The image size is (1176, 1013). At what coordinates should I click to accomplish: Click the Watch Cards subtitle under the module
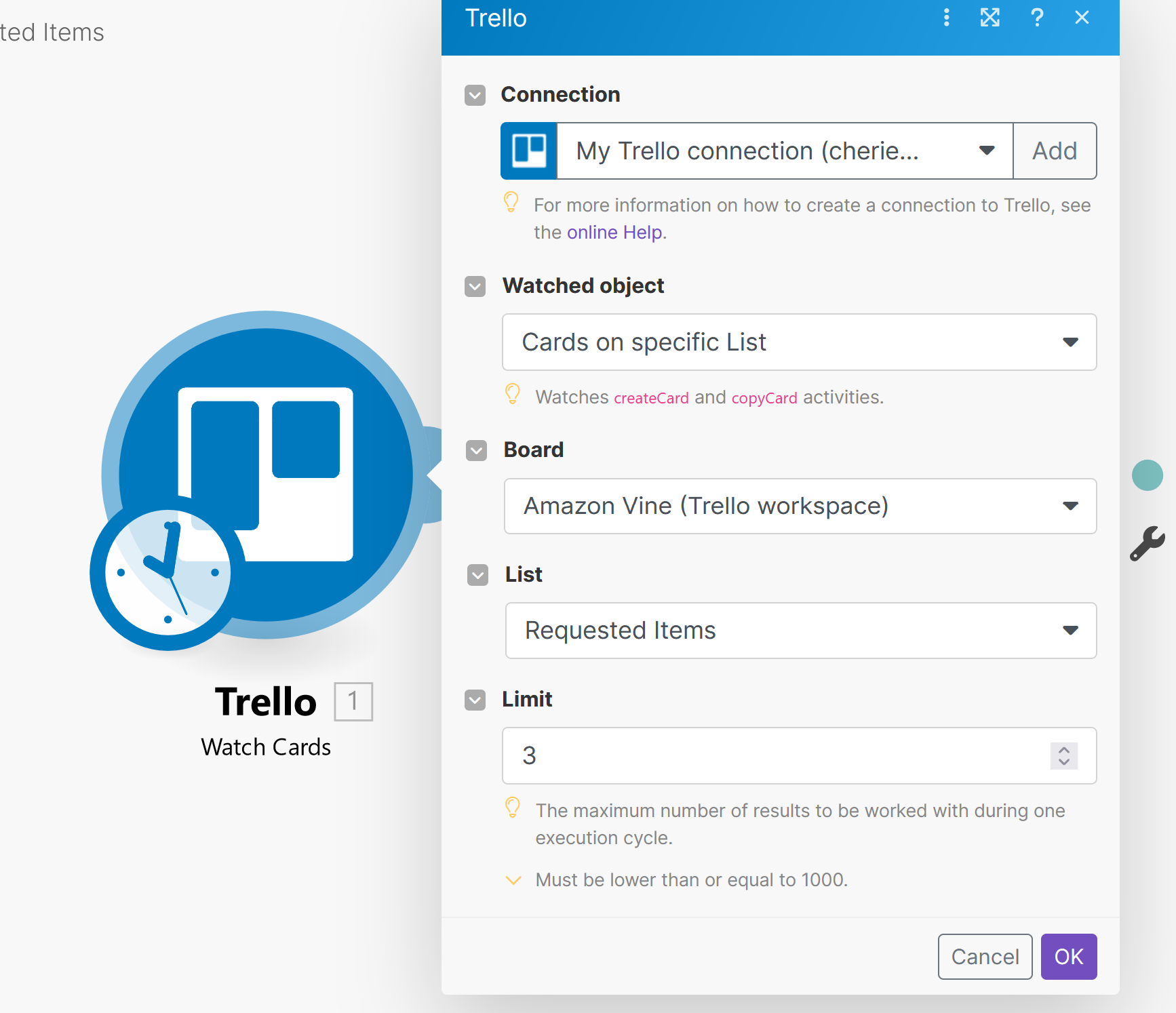tap(266, 747)
